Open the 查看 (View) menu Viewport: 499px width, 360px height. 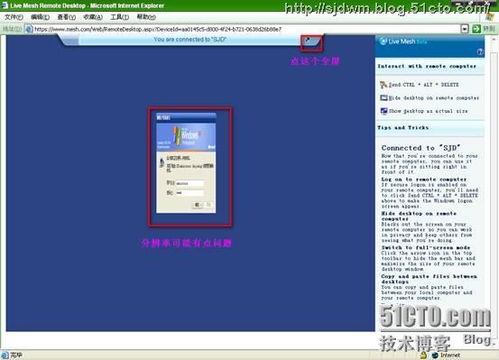point(67,17)
